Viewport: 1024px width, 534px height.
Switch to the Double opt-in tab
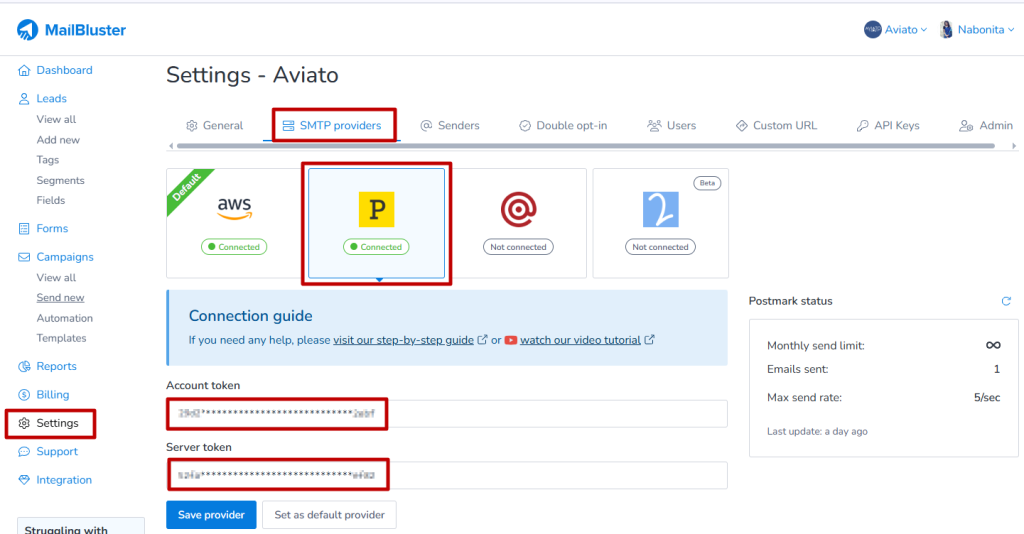pos(563,125)
